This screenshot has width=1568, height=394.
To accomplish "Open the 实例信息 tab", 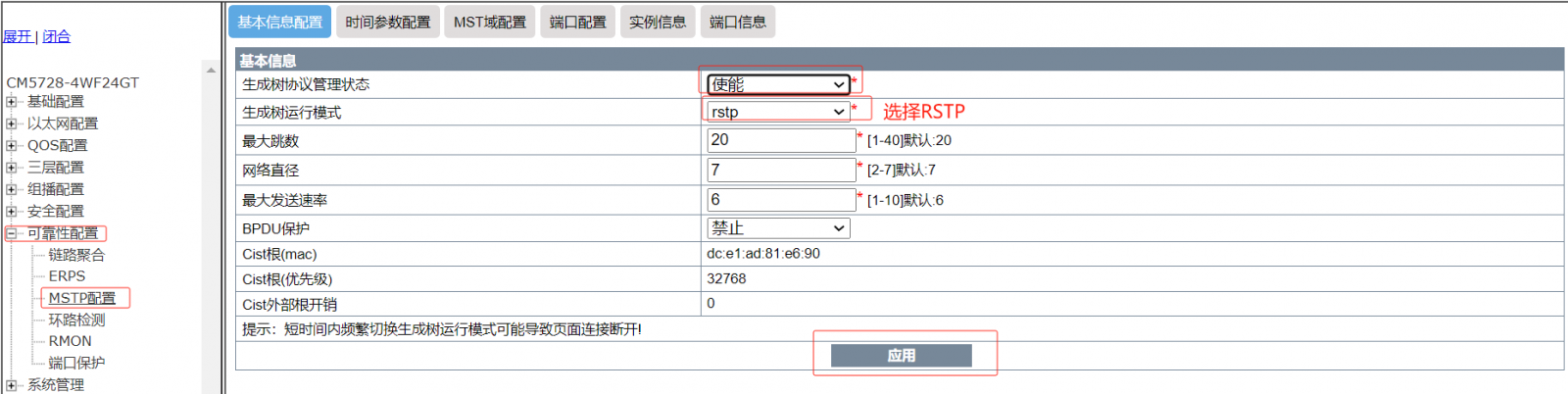I will tap(658, 22).
